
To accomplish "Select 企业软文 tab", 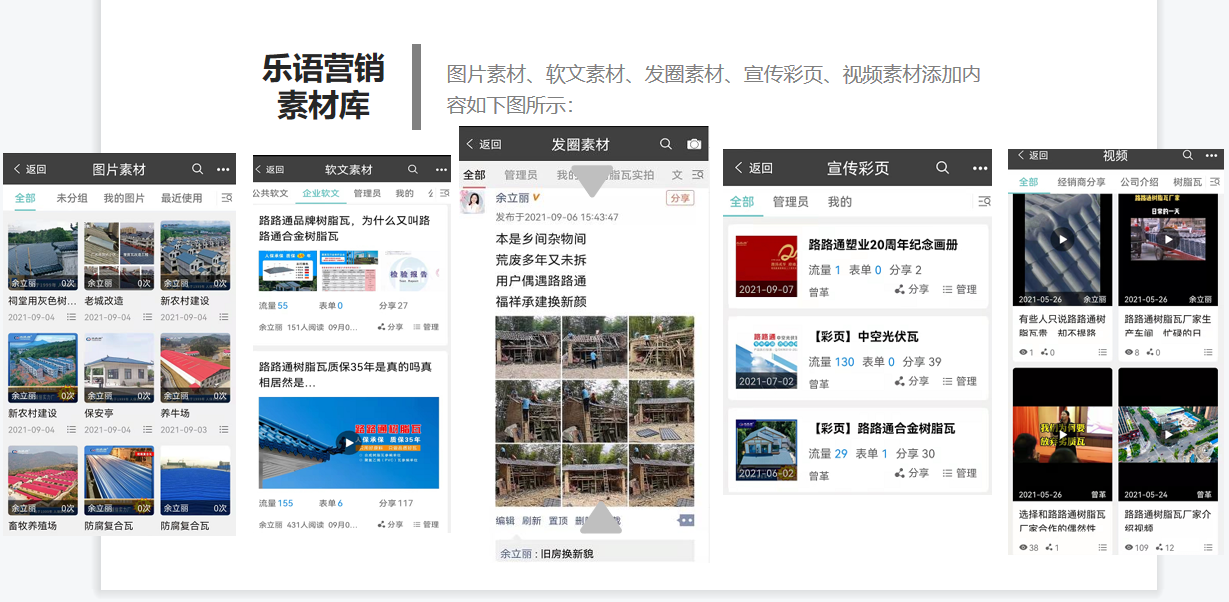I will [x=321, y=193].
